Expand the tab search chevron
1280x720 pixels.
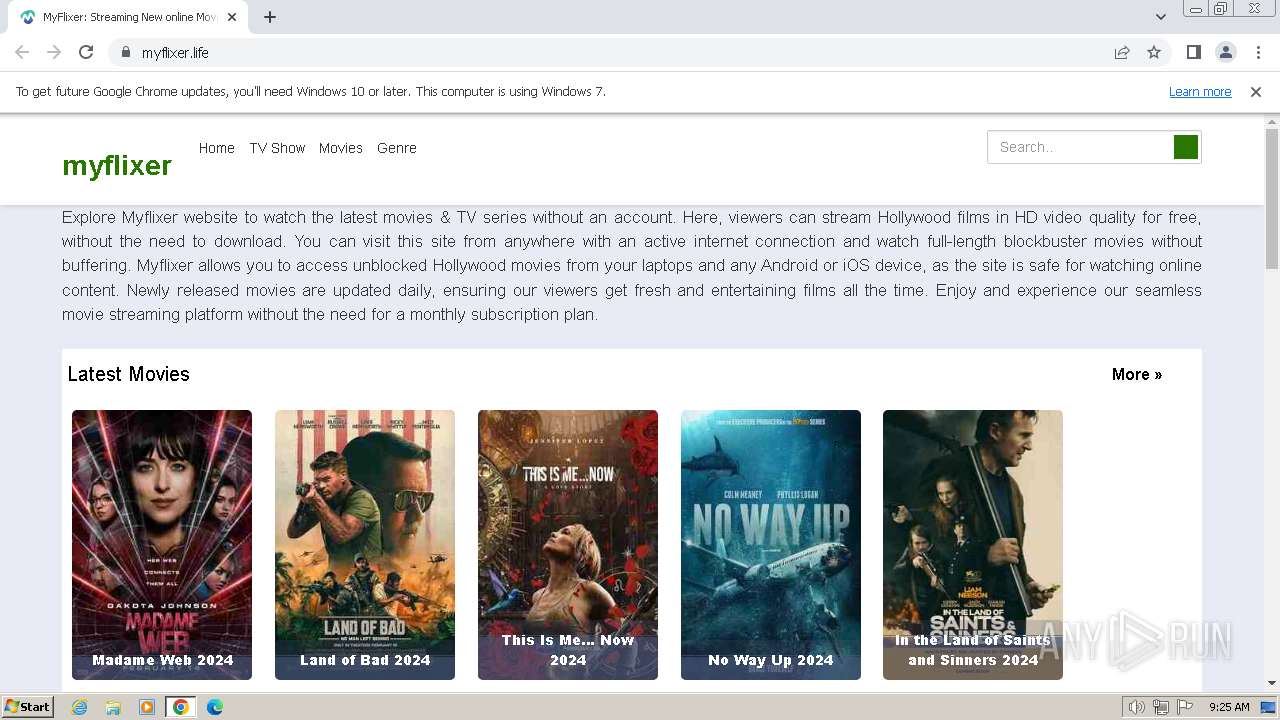click(1161, 17)
